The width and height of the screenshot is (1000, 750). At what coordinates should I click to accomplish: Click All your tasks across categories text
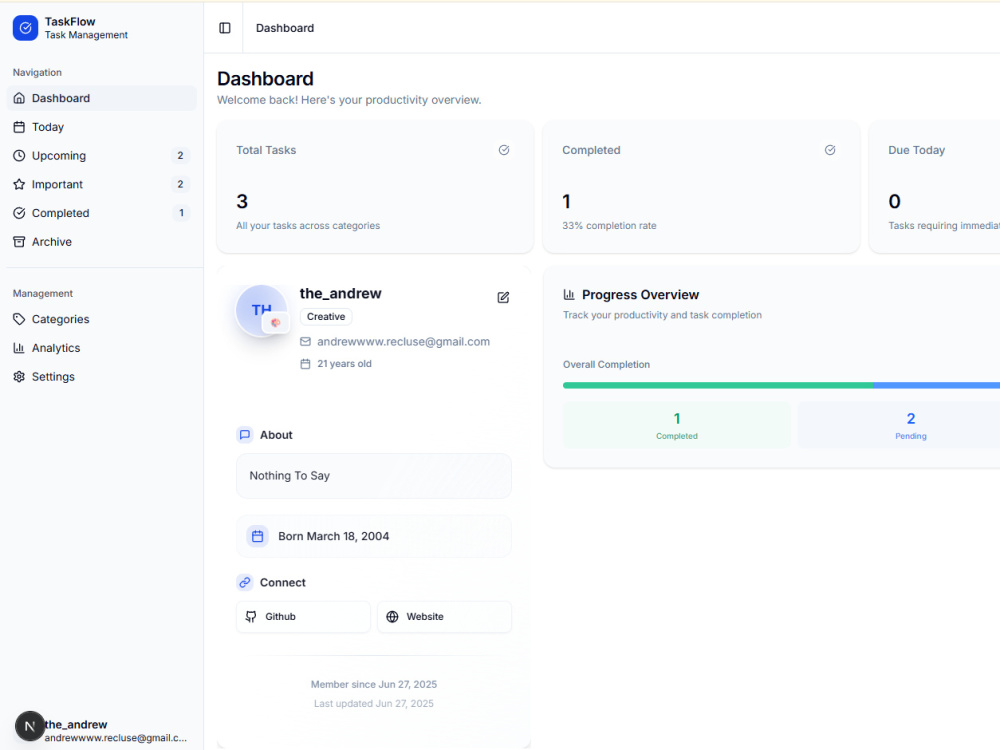[x=308, y=226]
